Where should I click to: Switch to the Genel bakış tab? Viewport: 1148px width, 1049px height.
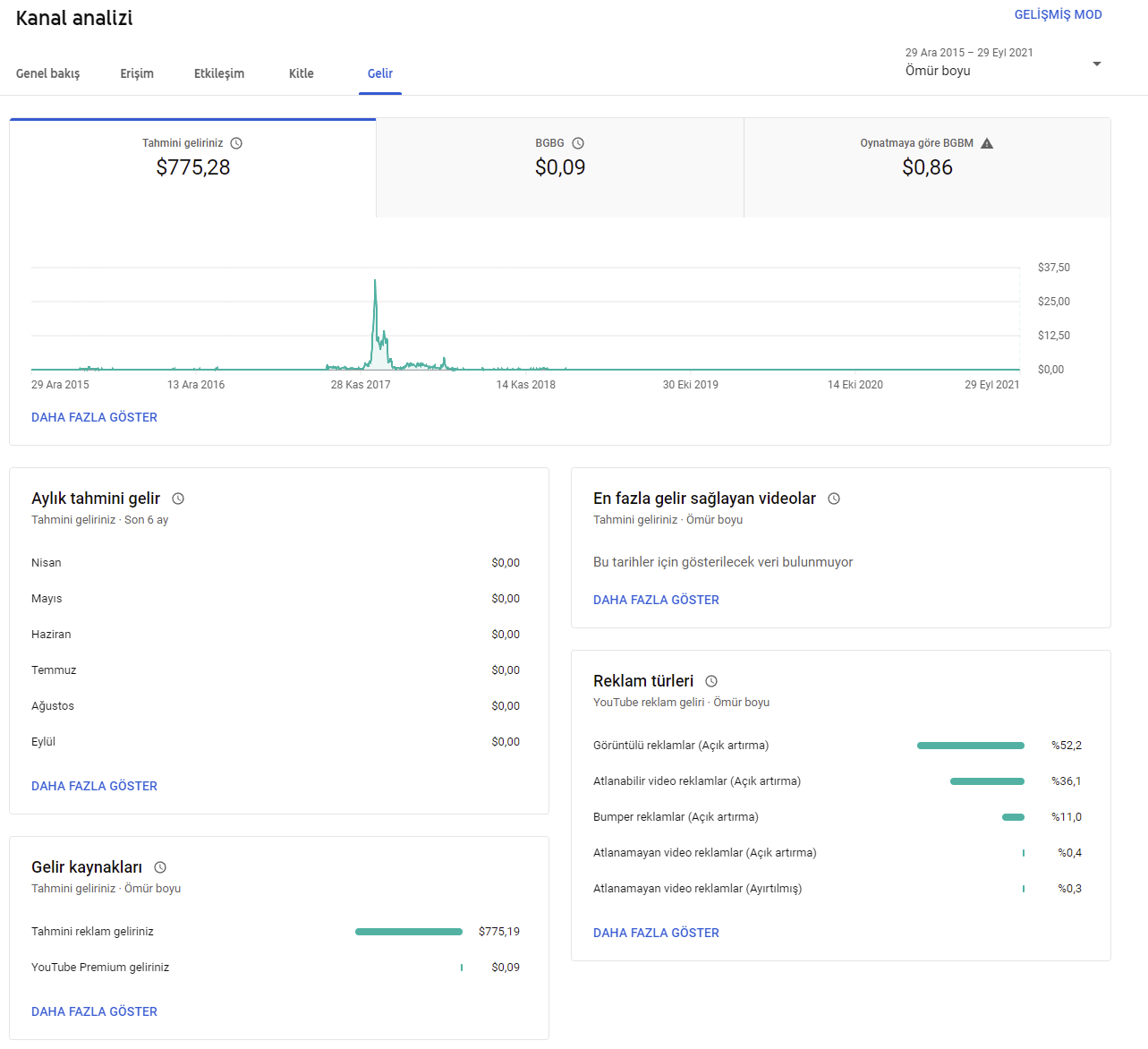(48, 73)
